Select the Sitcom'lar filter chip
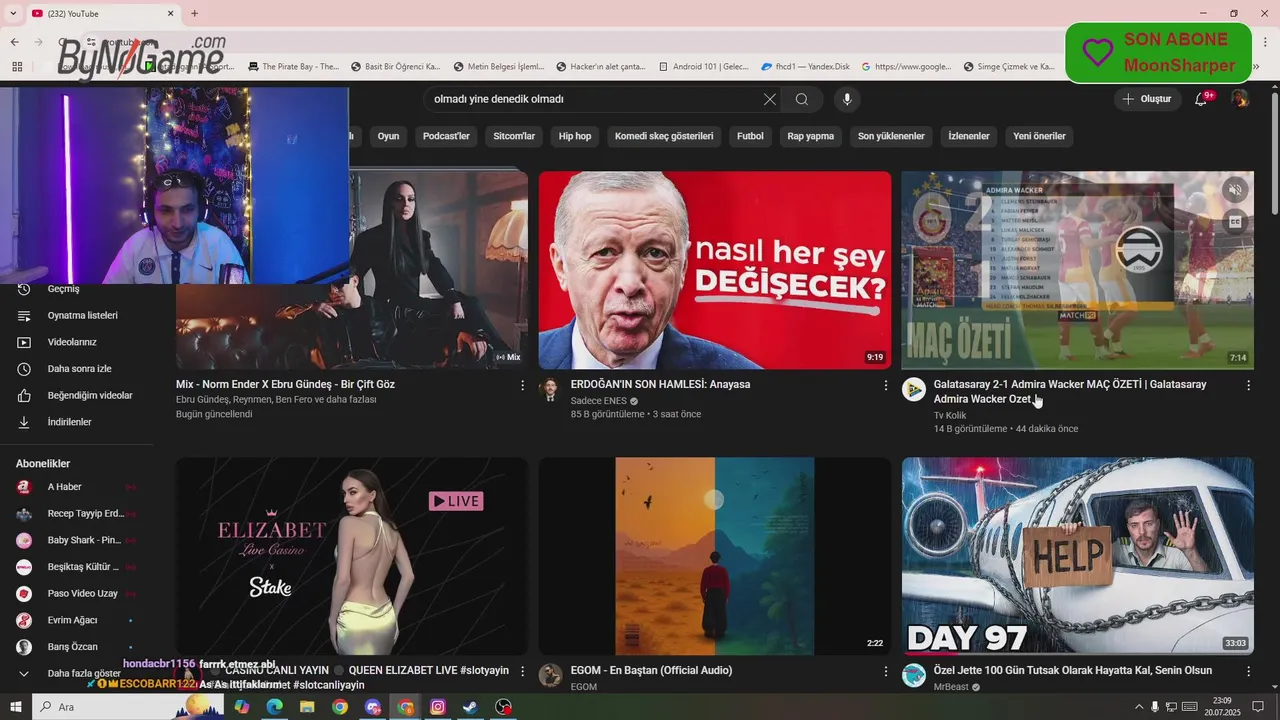 [x=514, y=136]
